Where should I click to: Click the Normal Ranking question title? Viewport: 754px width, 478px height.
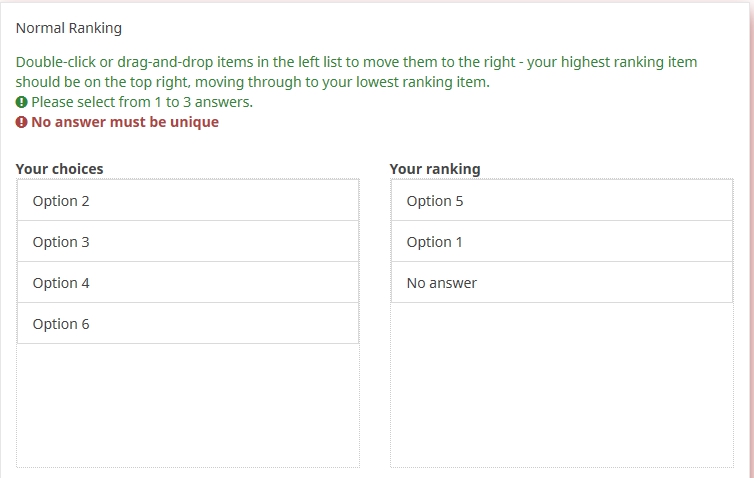(x=68, y=28)
